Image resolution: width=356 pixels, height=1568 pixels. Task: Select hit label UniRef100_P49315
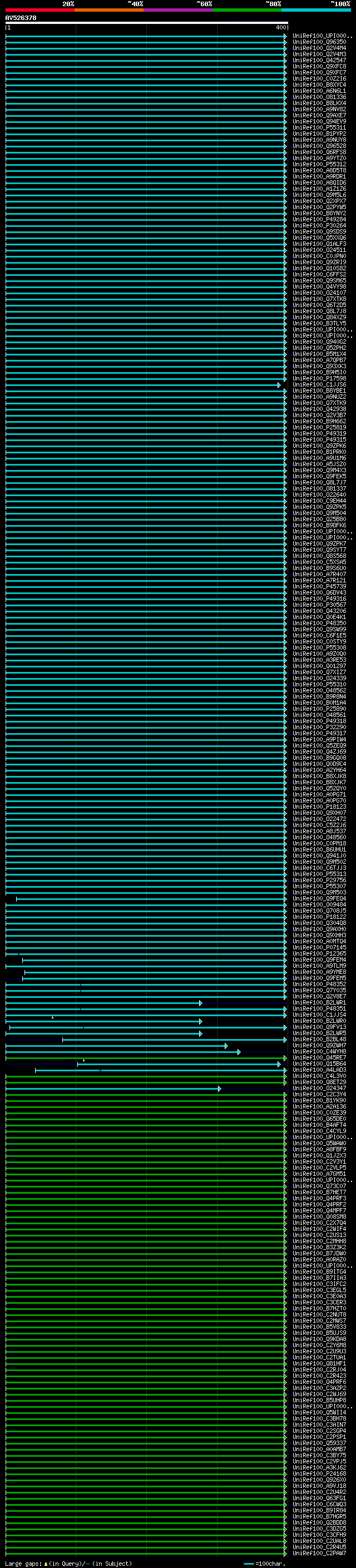[x=319, y=439]
